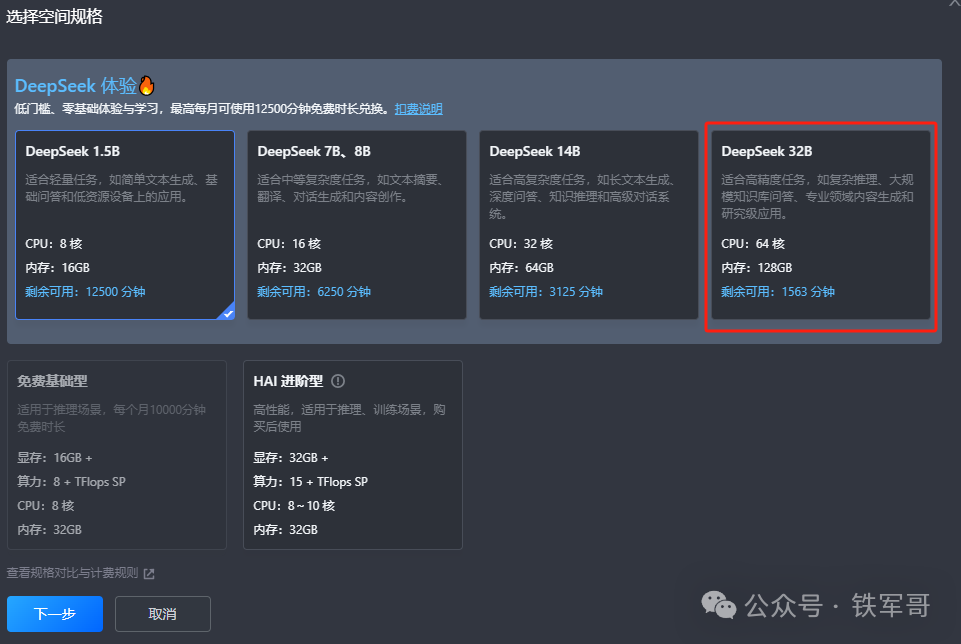Open the 查看规格对比与计费规则 link
Viewport: 961px width, 644px height.
[x=70, y=574]
